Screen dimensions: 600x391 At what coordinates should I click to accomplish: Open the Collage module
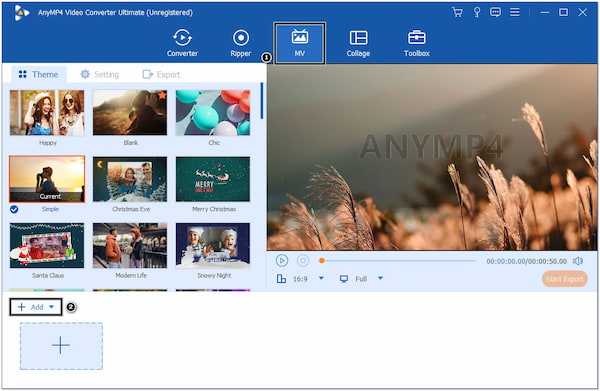[358, 43]
